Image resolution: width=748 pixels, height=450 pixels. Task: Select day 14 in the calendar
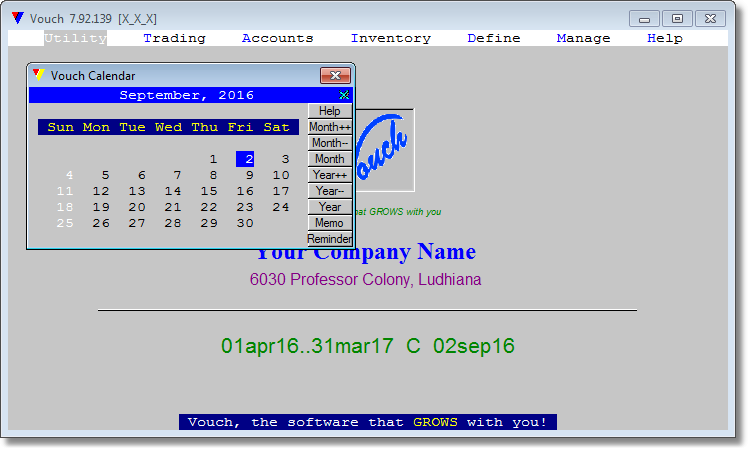pyautogui.click(x=173, y=191)
